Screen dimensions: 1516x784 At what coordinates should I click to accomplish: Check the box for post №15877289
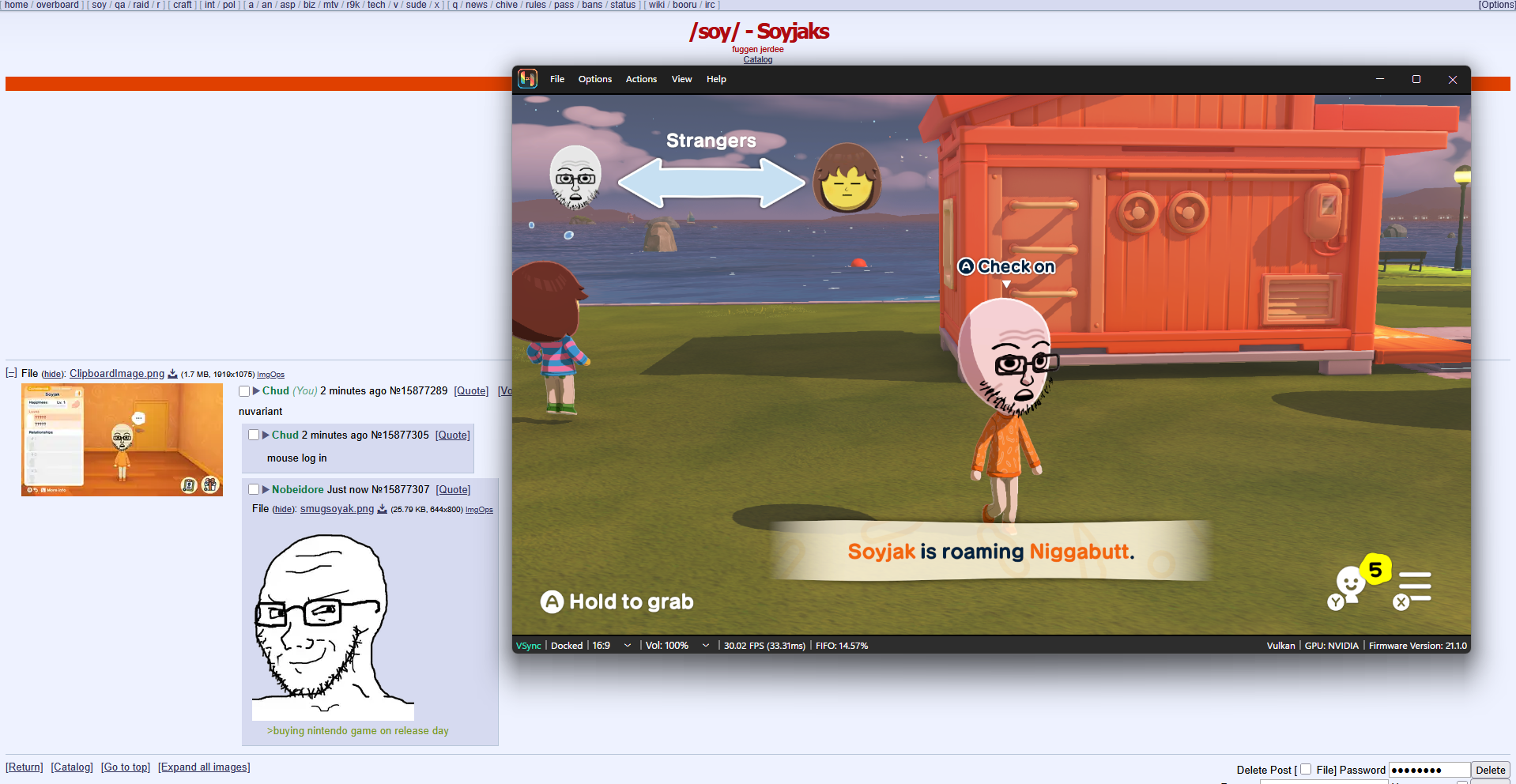244,391
